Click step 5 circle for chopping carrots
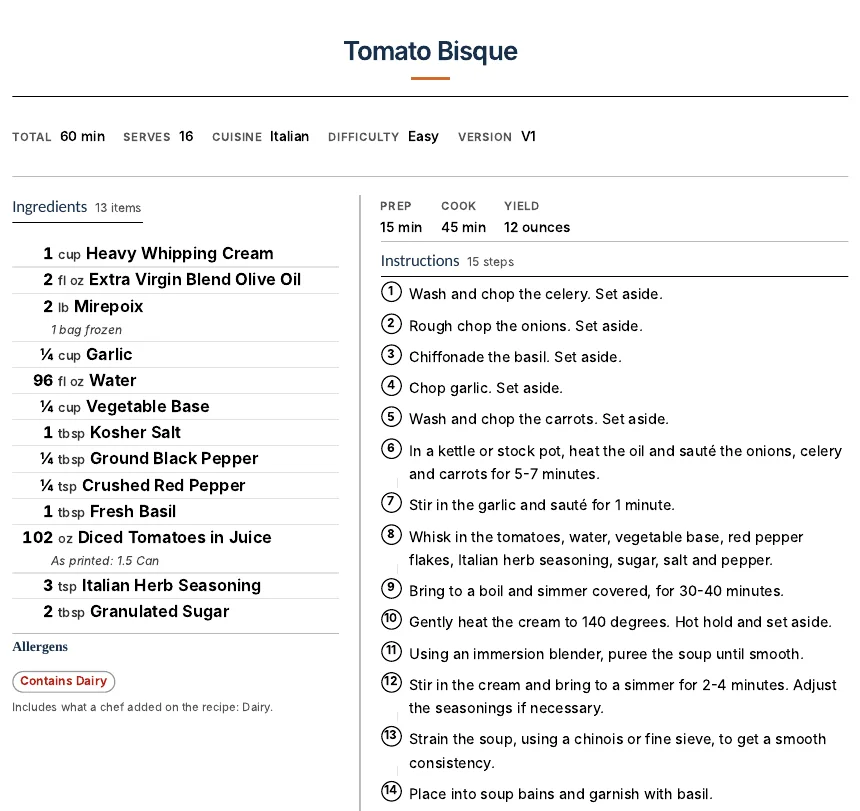 coord(391,417)
